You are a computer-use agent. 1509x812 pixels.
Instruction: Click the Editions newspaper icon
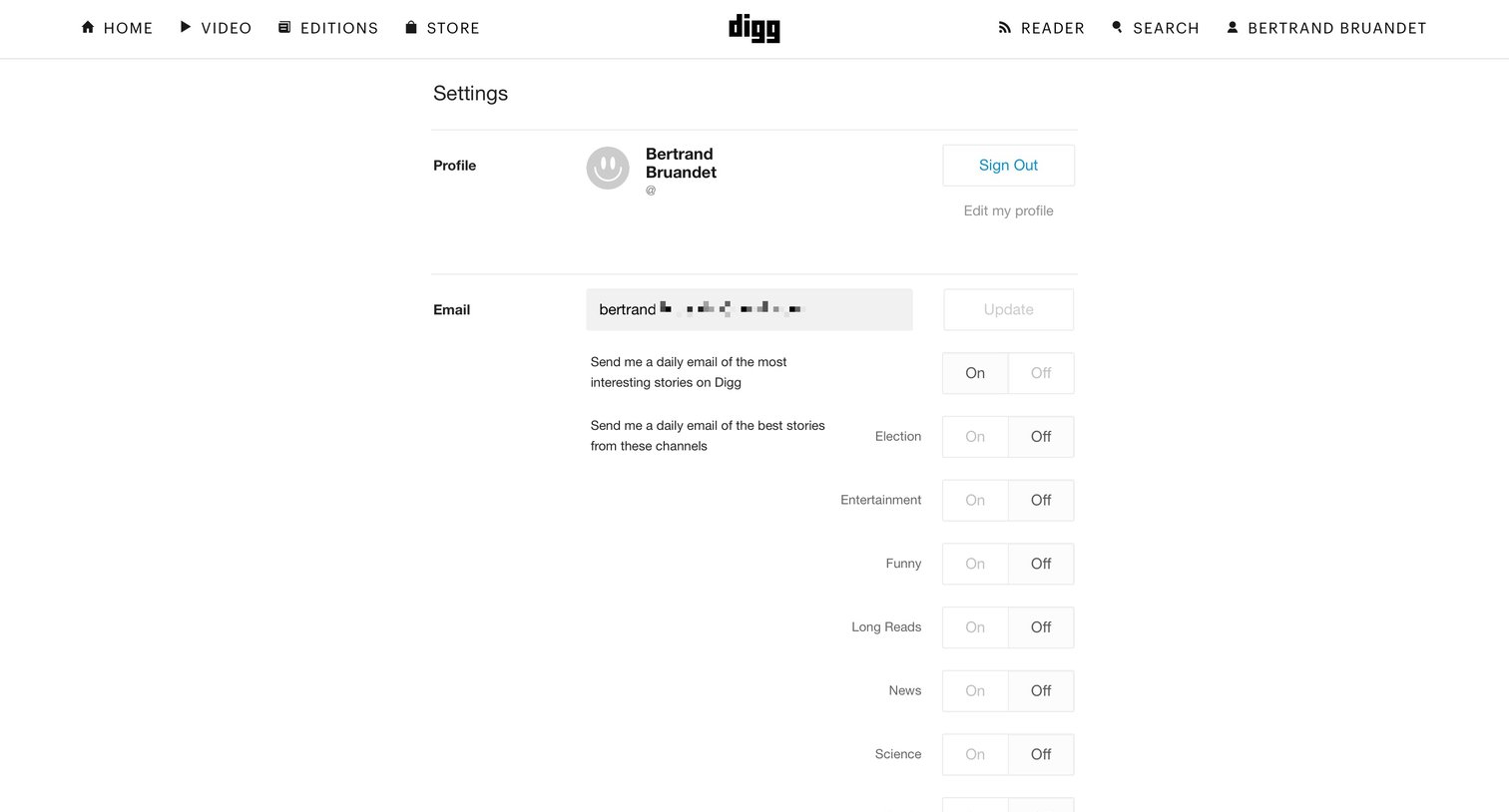[284, 27]
